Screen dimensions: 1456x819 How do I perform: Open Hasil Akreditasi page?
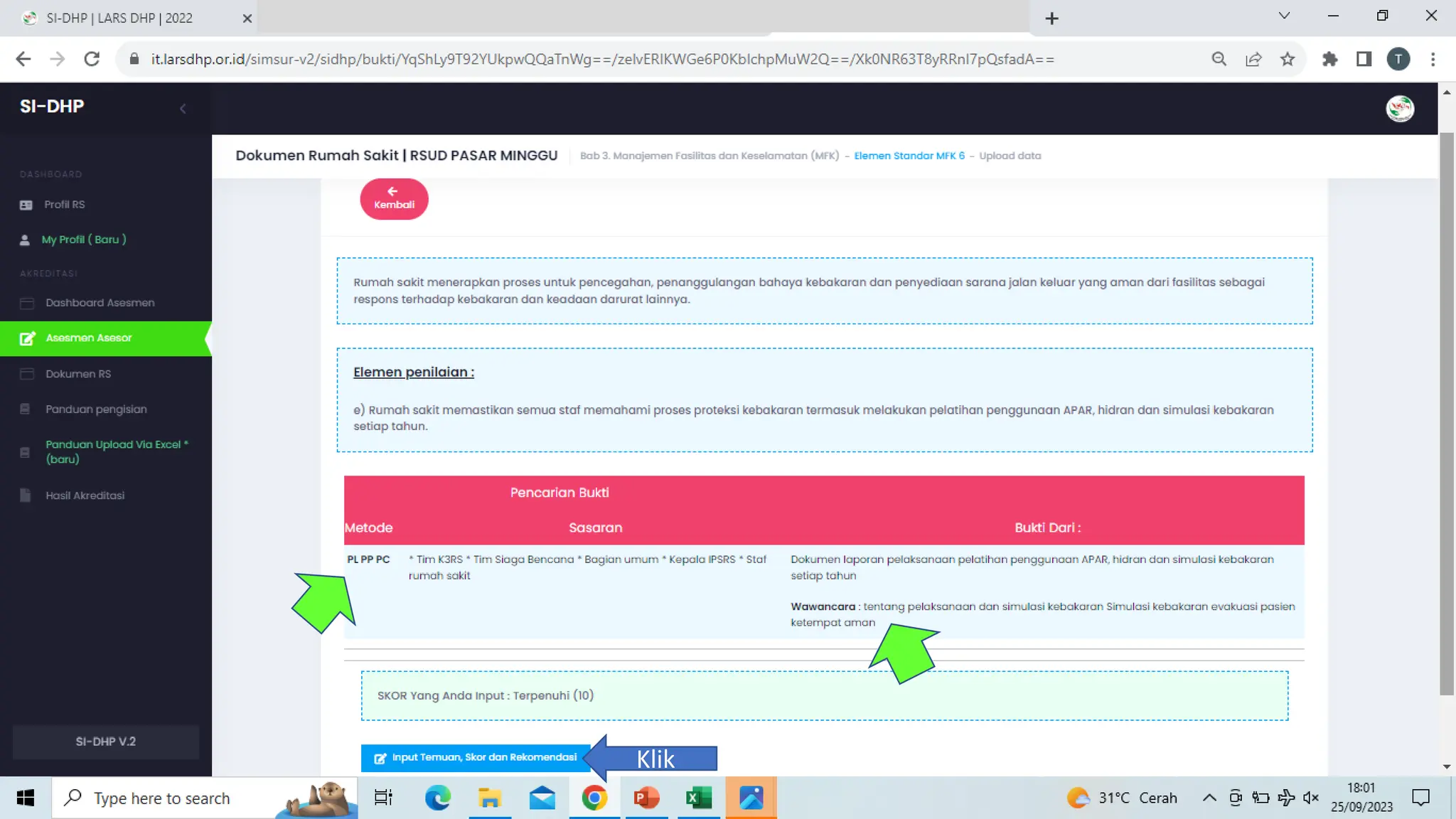85,496
